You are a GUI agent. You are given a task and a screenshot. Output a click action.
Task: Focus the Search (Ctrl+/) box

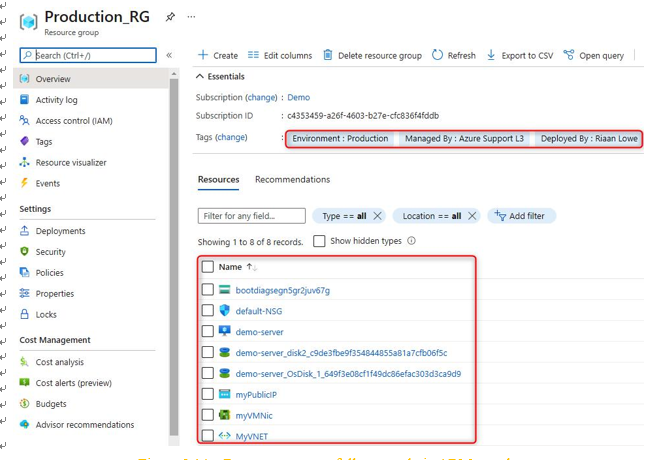88,55
